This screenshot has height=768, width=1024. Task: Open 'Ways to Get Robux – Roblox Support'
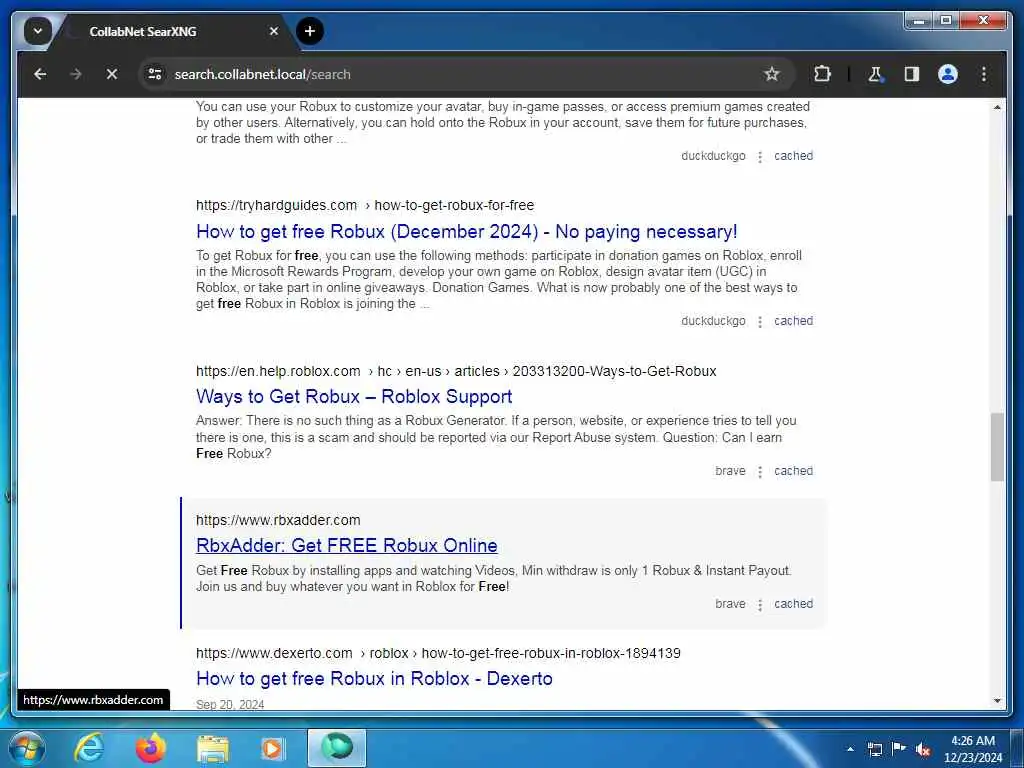pos(354,396)
